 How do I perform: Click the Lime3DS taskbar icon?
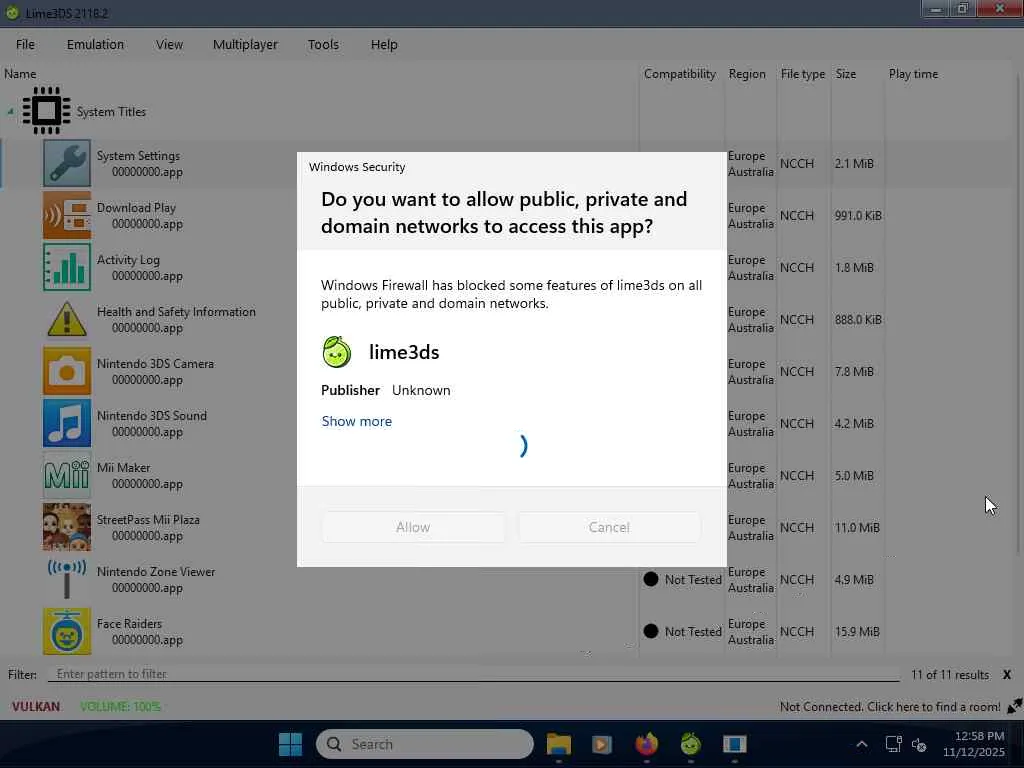[690, 744]
